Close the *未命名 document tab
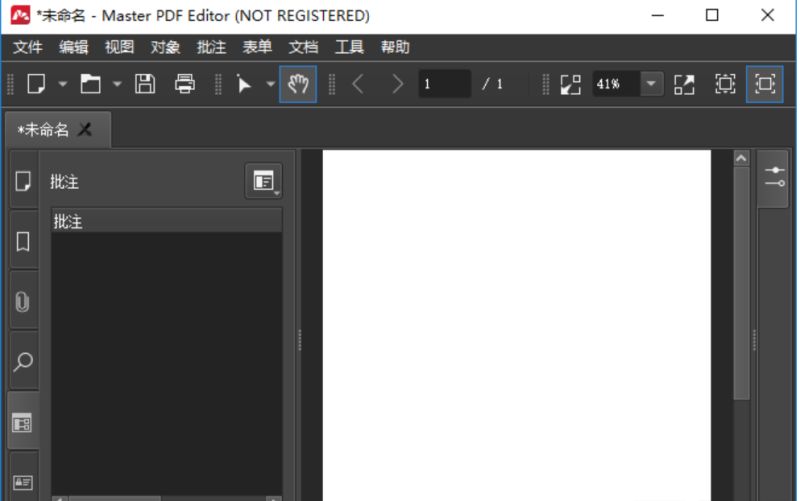This screenshot has width=800, height=501. 85,130
